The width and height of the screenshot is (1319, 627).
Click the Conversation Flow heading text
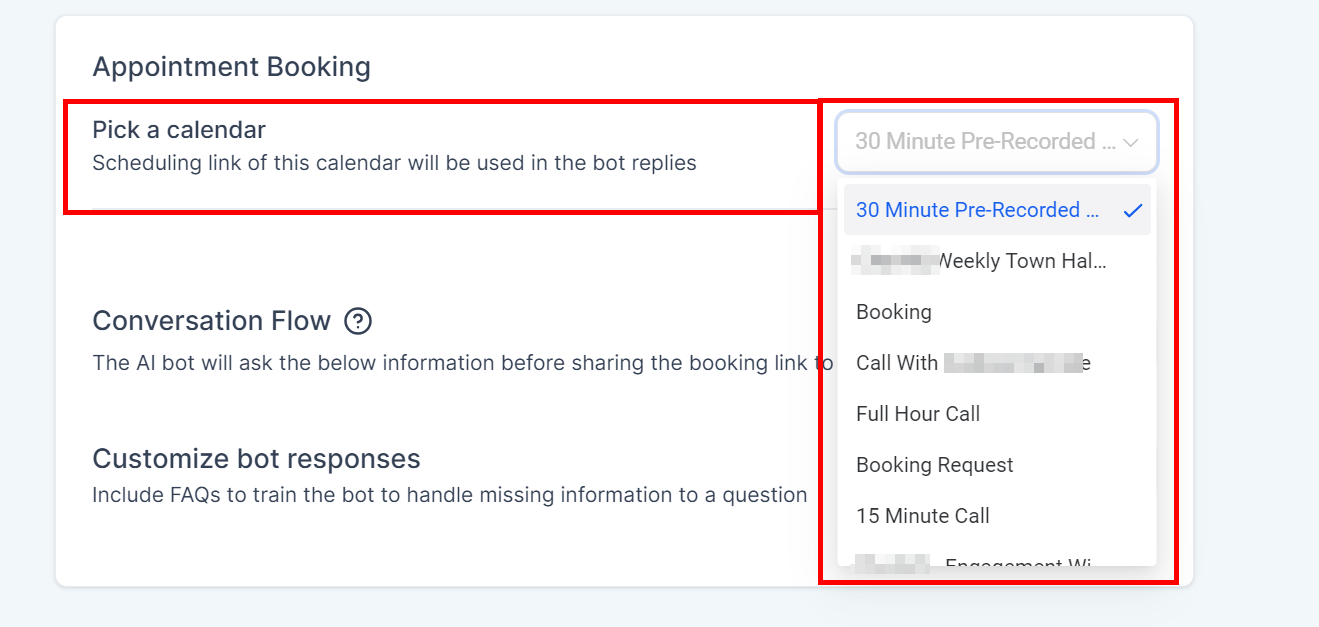click(211, 321)
